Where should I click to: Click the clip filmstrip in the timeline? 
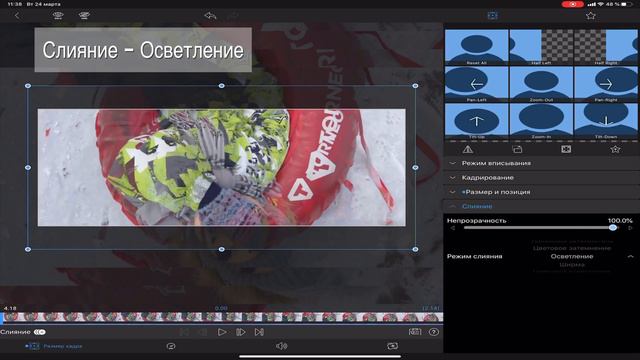[x=223, y=317]
